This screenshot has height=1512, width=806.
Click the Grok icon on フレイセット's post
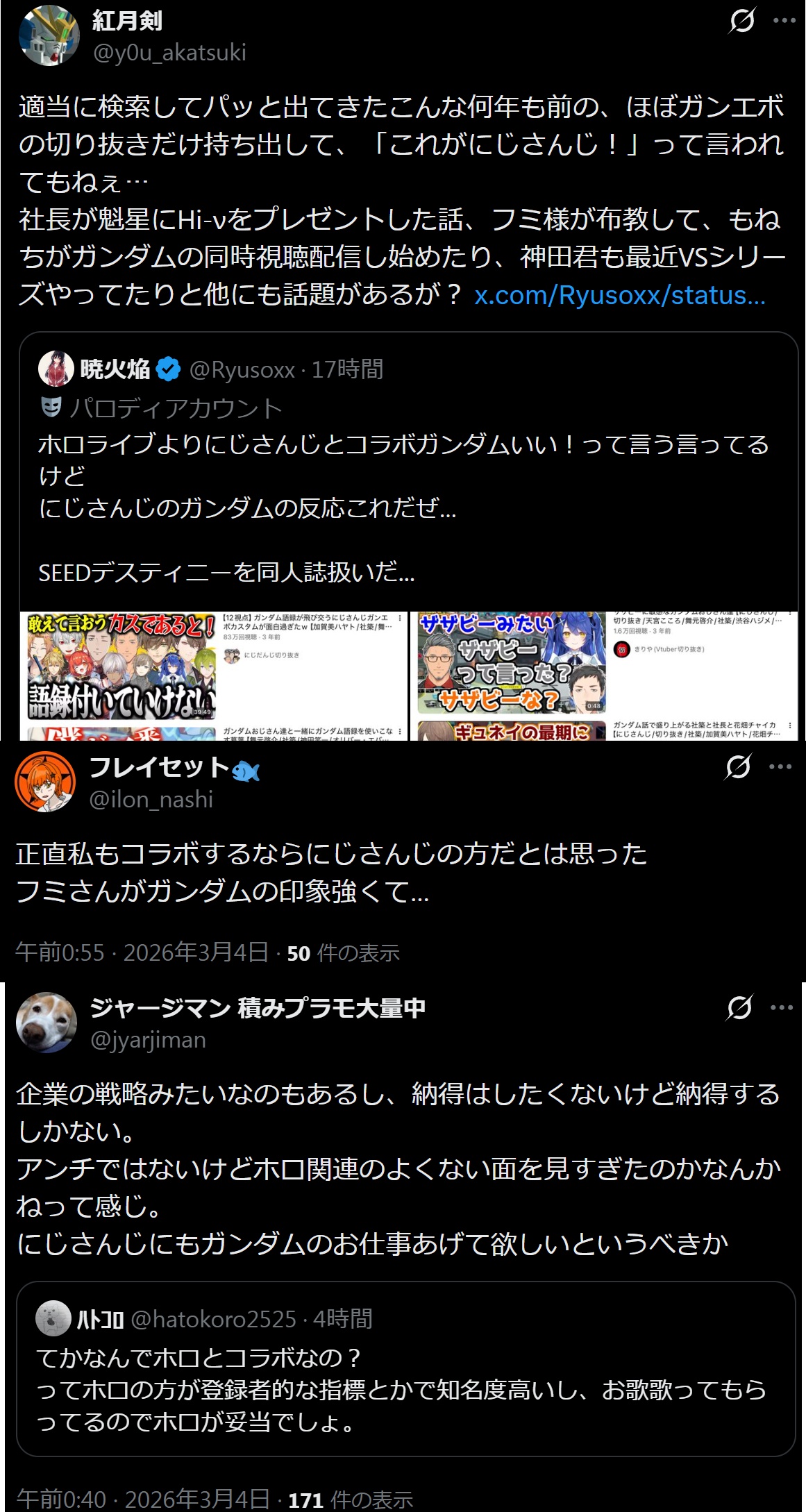[x=737, y=767]
